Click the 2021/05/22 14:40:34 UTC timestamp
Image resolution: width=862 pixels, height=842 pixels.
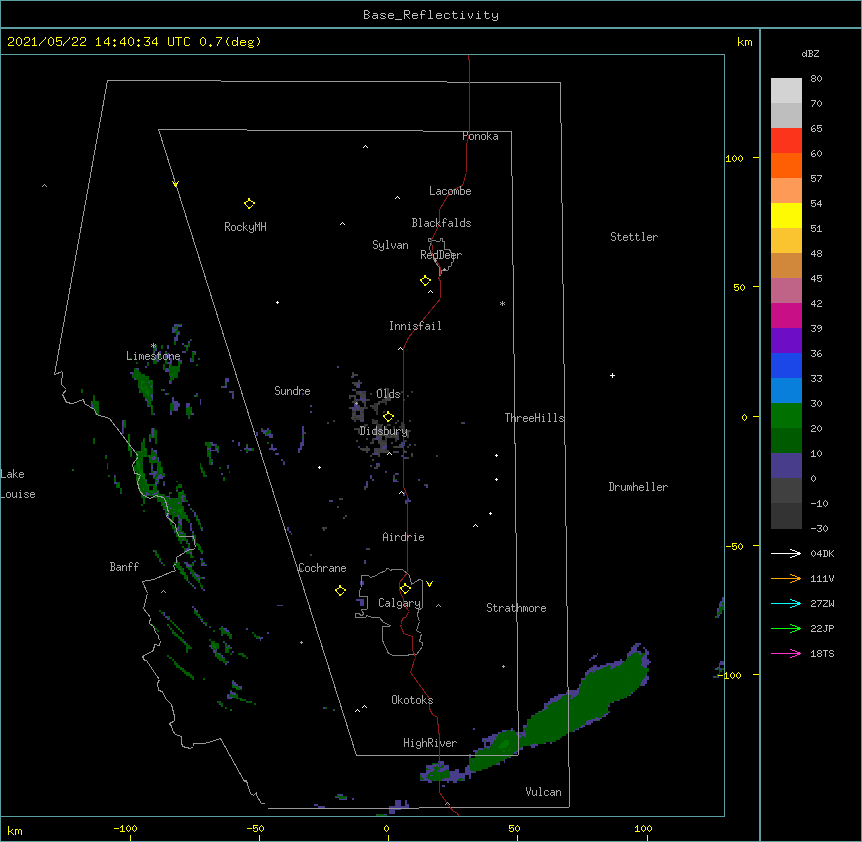point(99,42)
